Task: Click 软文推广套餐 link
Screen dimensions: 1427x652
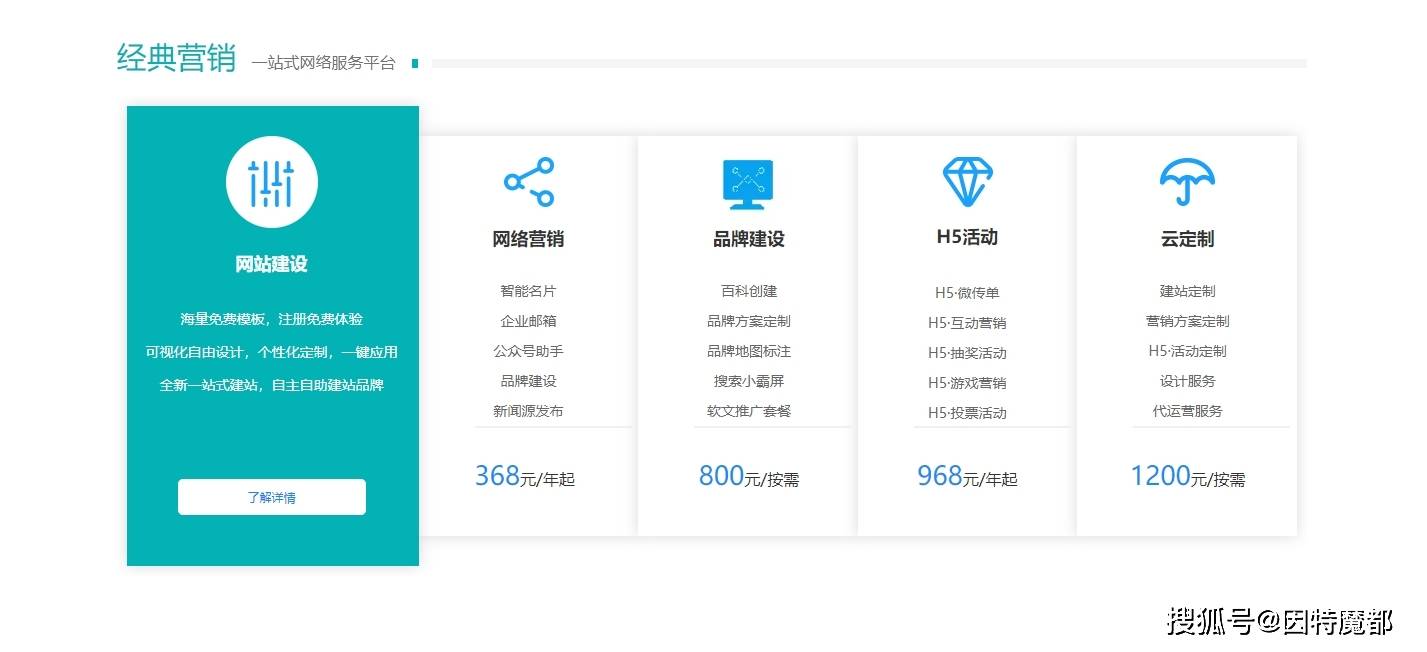Action: [748, 411]
